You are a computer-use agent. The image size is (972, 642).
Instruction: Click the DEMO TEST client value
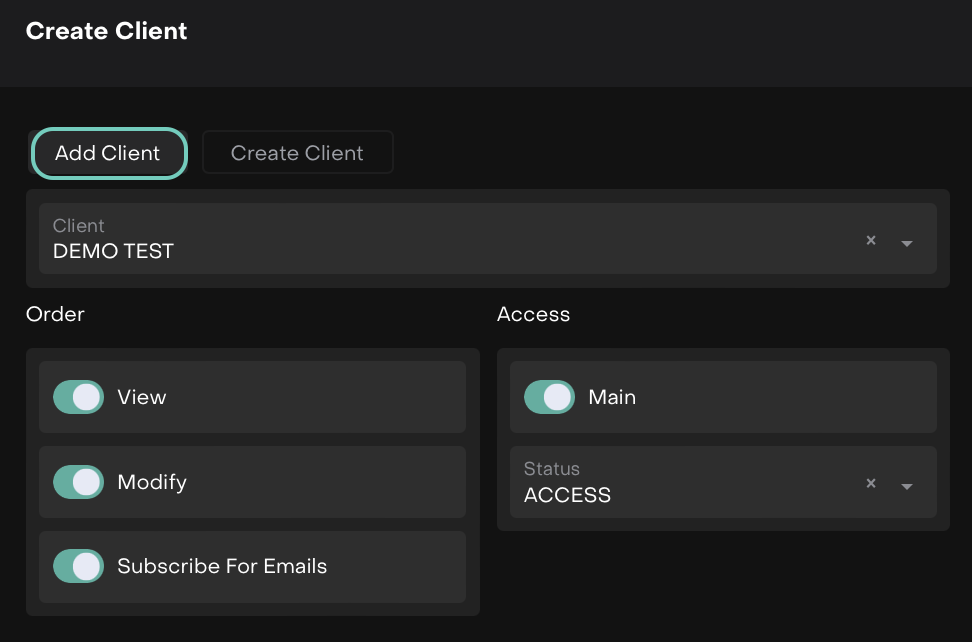tap(113, 251)
